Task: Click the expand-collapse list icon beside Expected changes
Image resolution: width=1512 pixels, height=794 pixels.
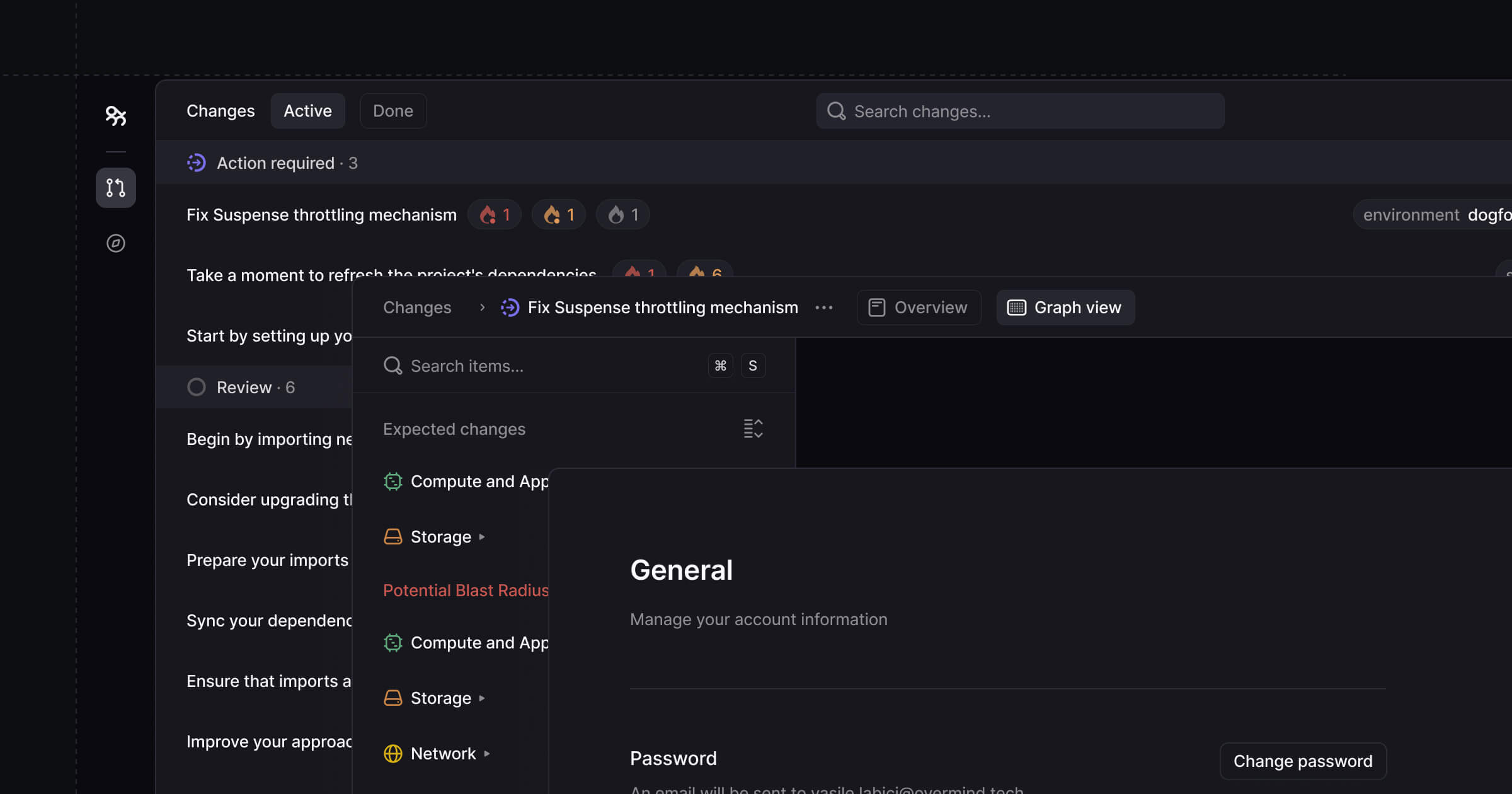Action: (753, 429)
